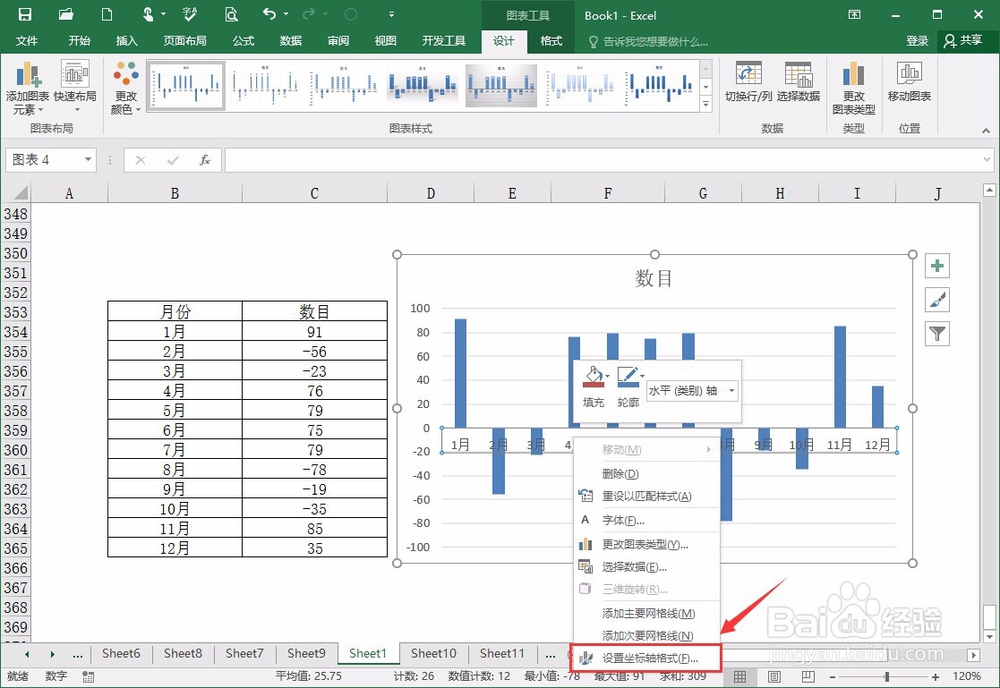1000x688 pixels.
Task: Switch to Page Break Preview icon in status bar
Action: pos(807,677)
